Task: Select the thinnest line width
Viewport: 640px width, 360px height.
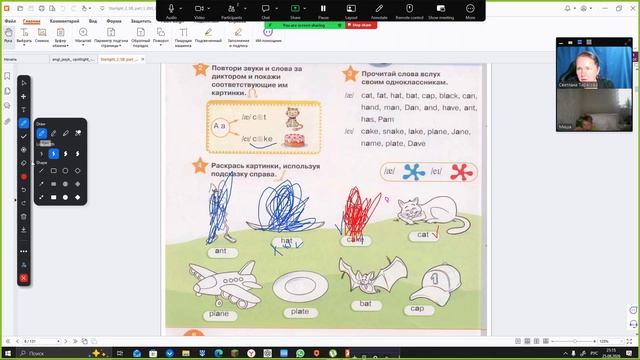Action: pos(42,154)
